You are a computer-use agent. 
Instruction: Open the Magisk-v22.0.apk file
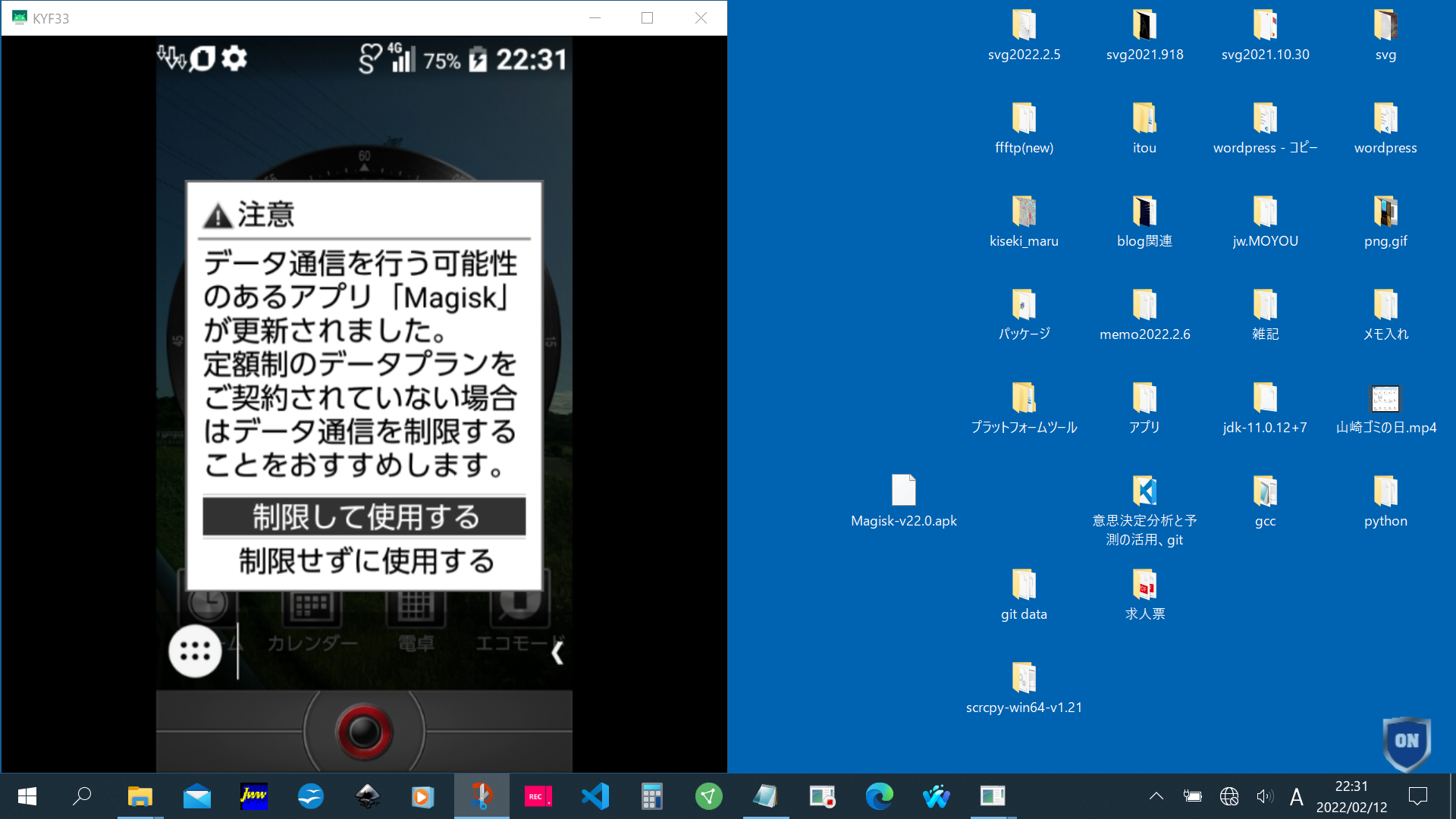click(903, 491)
